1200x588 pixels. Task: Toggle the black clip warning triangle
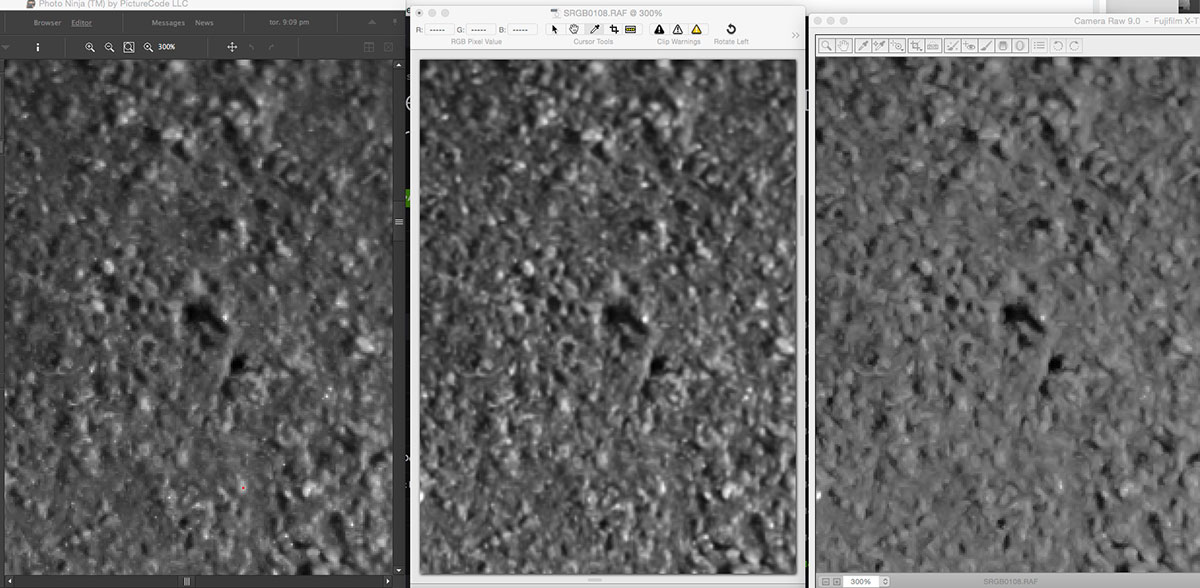click(x=659, y=30)
